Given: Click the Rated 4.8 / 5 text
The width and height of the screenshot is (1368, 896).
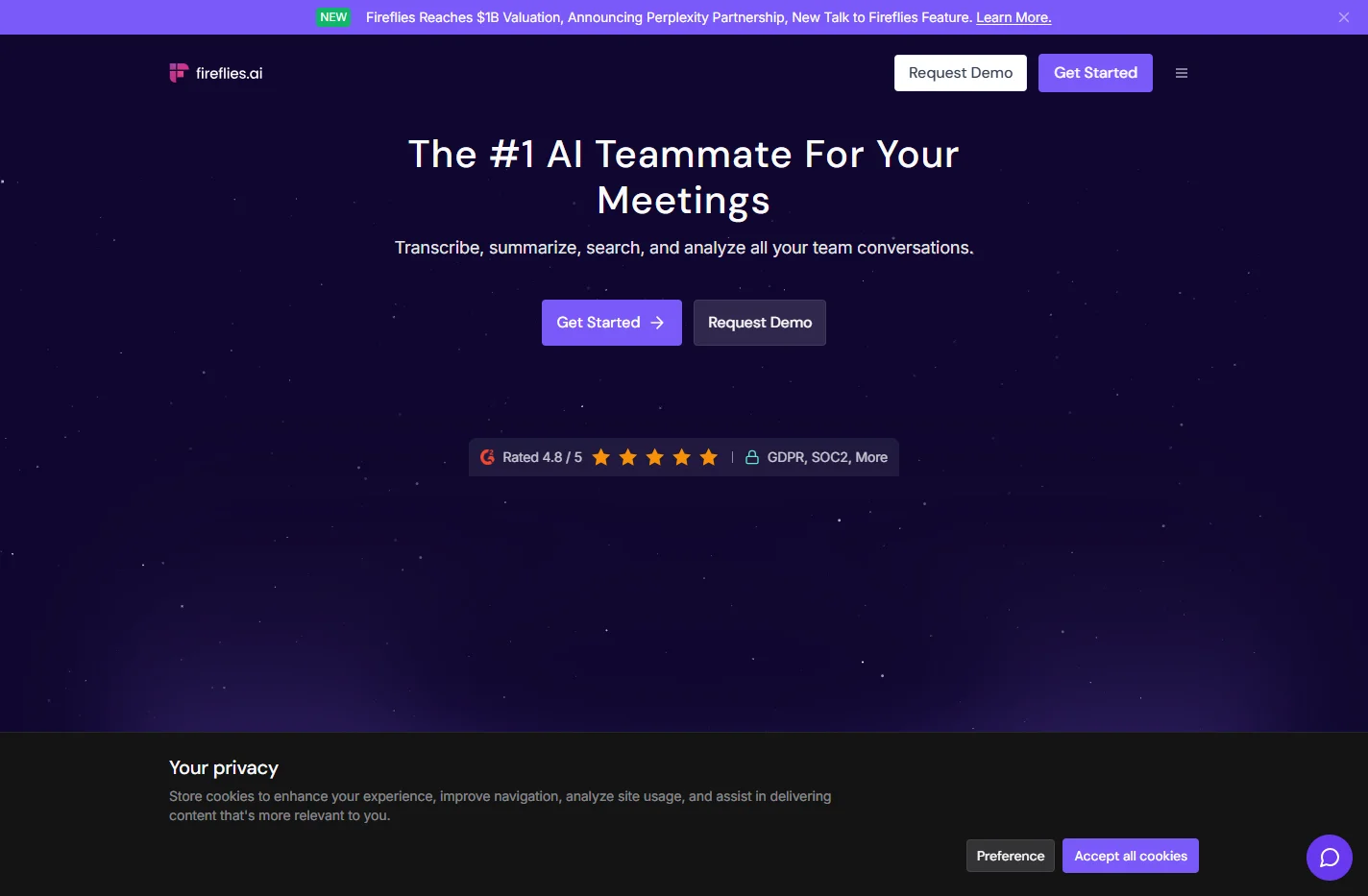Looking at the screenshot, I should tap(543, 457).
